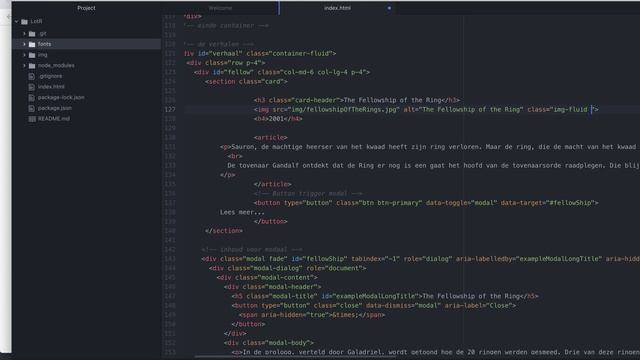The height and width of the screenshot is (360, 640).
Task: Click the img folder icon
Action: (x=32, y=55)
